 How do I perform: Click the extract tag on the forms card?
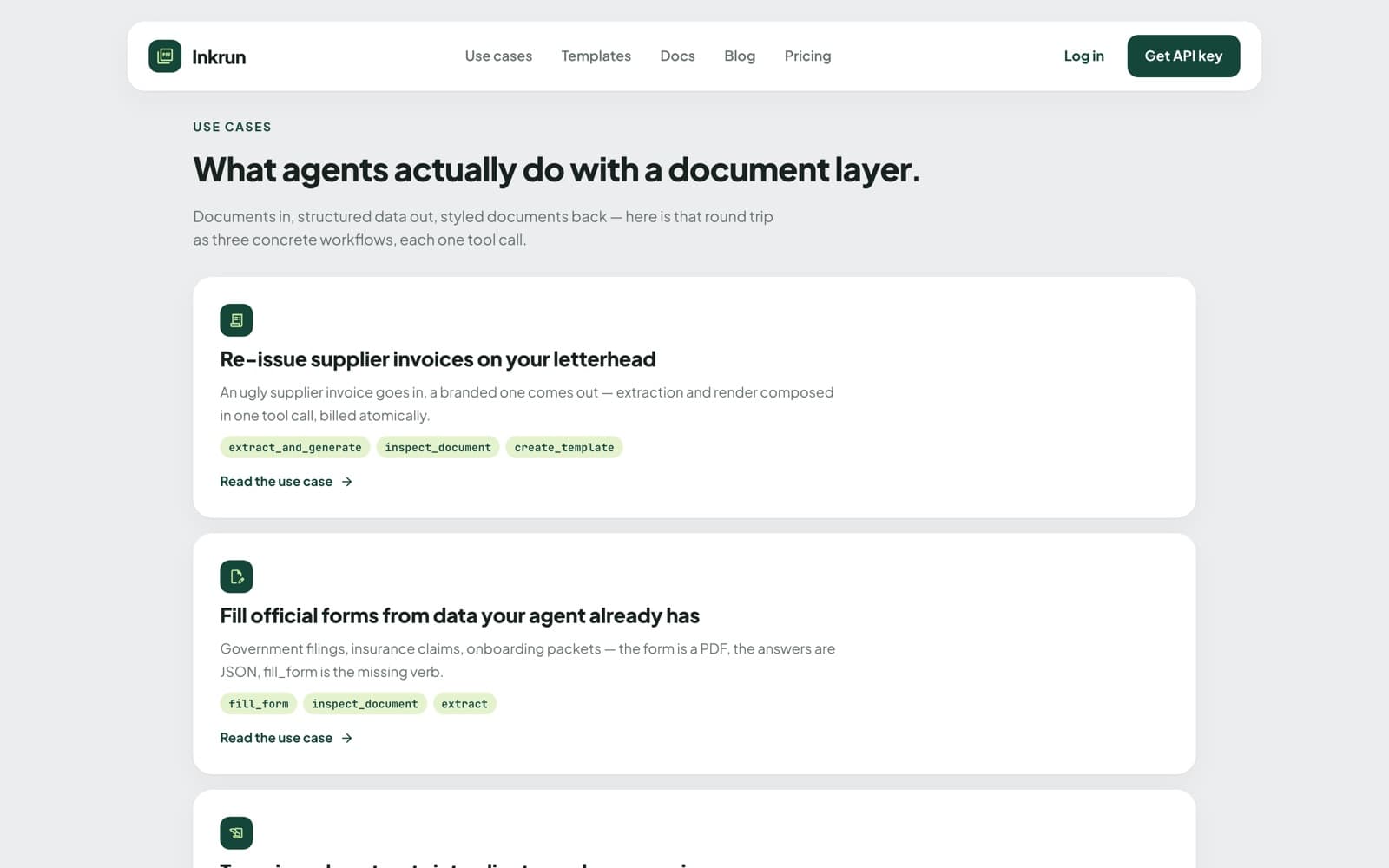[464, 704]
